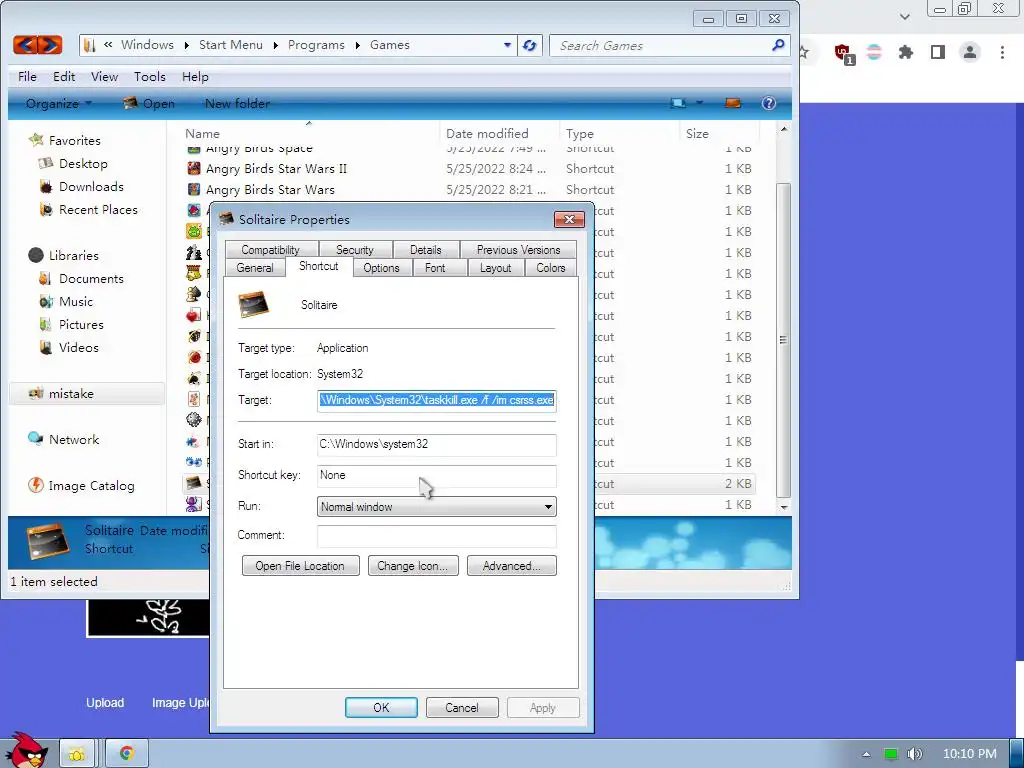Click the Chrome extensions puzzle icon
The height and width of the screenshot is (768, 1024).
point(905,52)
